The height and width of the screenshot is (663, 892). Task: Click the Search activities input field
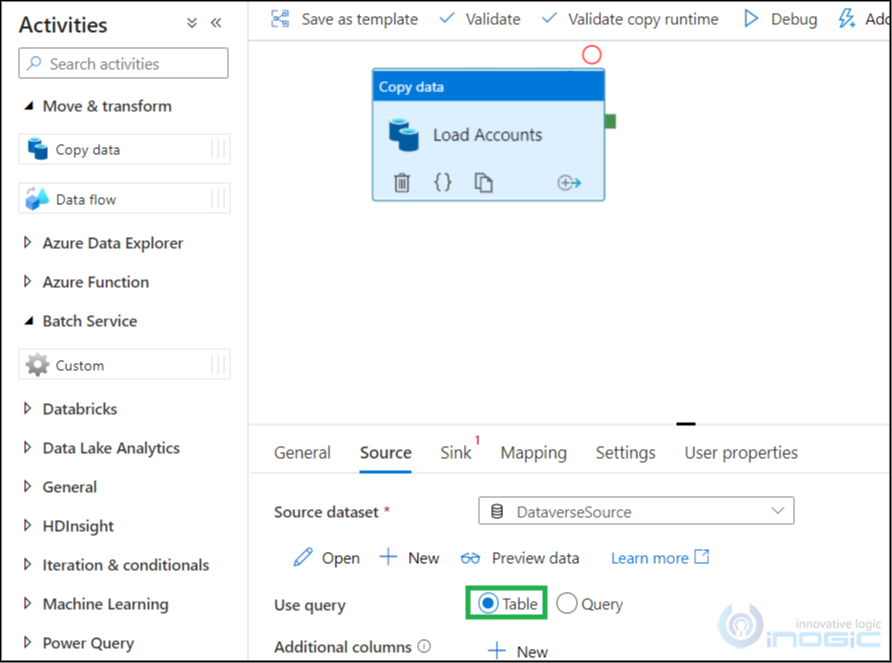[124, 64]
